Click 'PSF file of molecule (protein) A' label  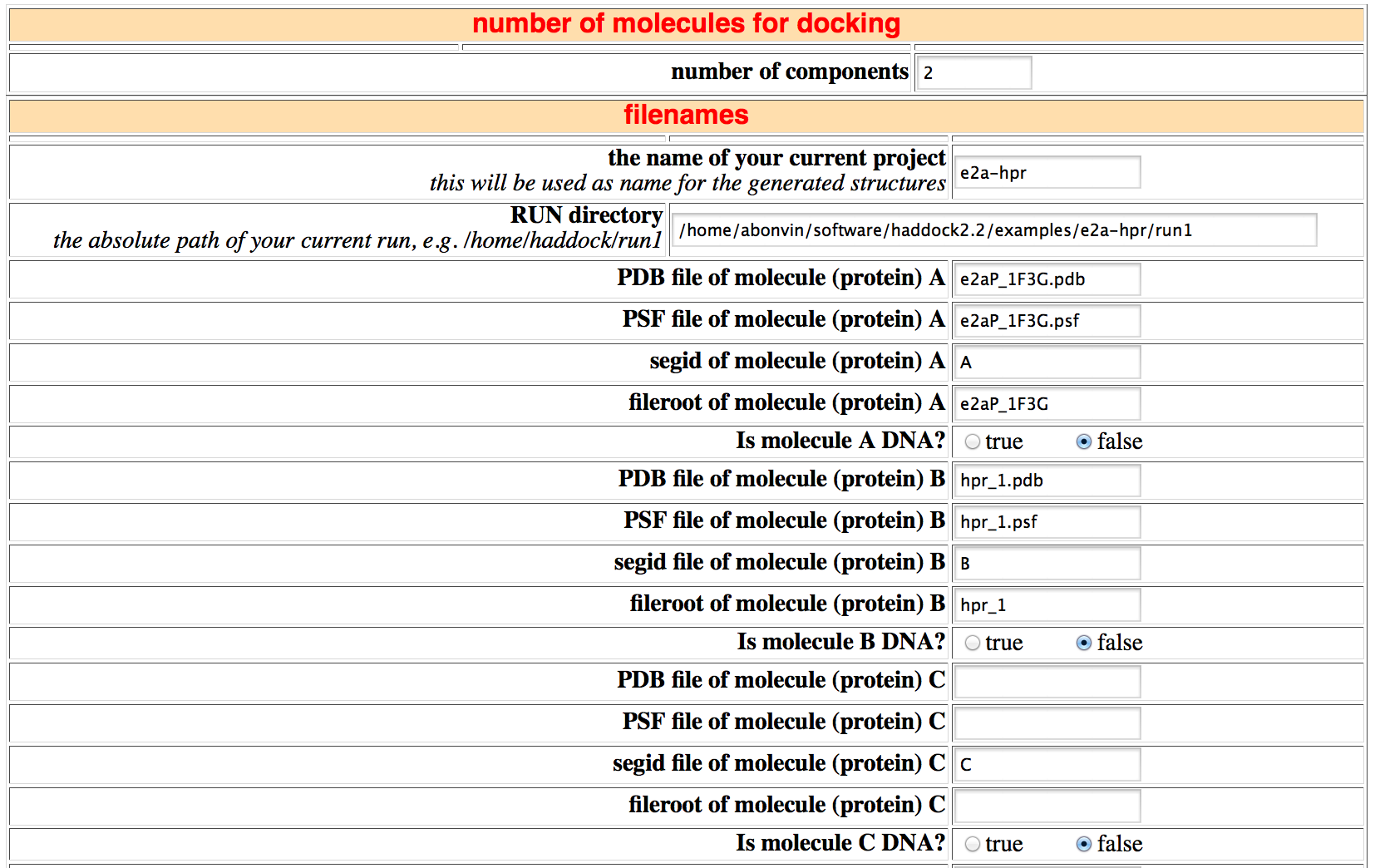point(783,319)
